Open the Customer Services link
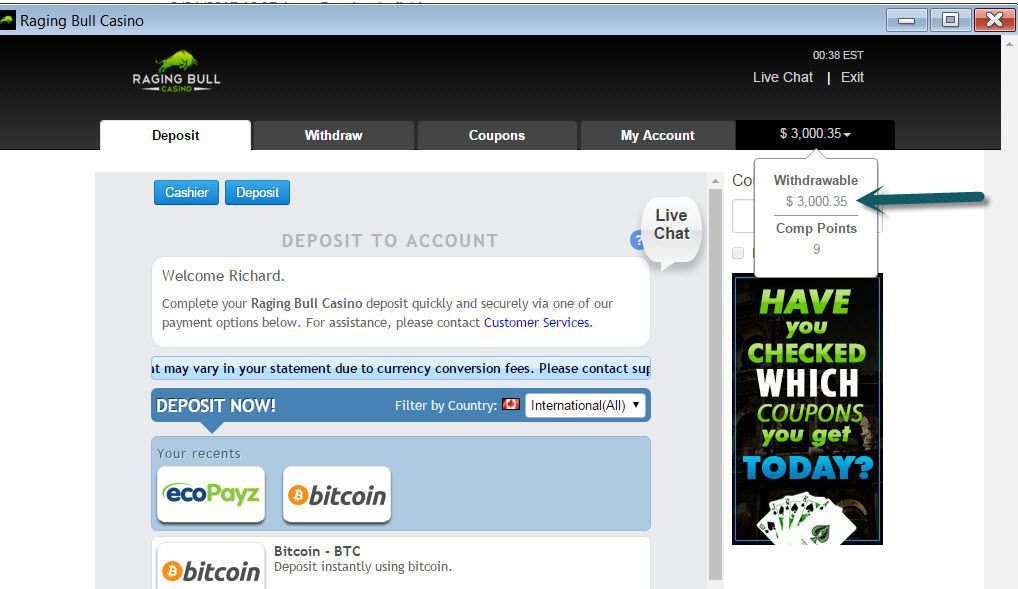Screen dimensions: 1018x589 (x=536, y=322)
